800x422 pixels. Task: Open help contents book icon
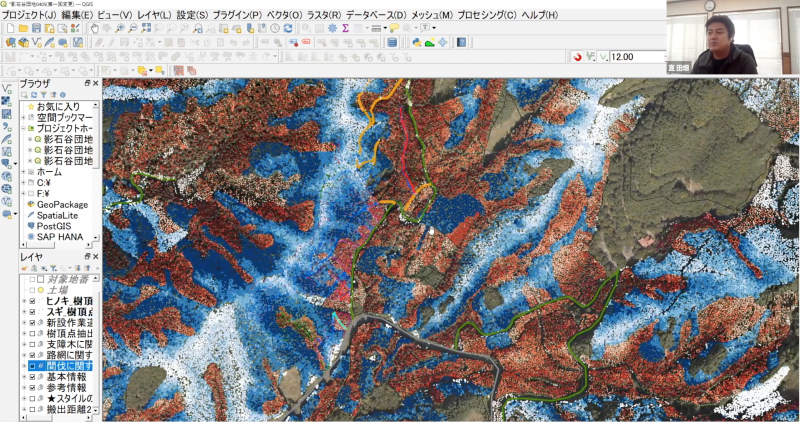461,43
